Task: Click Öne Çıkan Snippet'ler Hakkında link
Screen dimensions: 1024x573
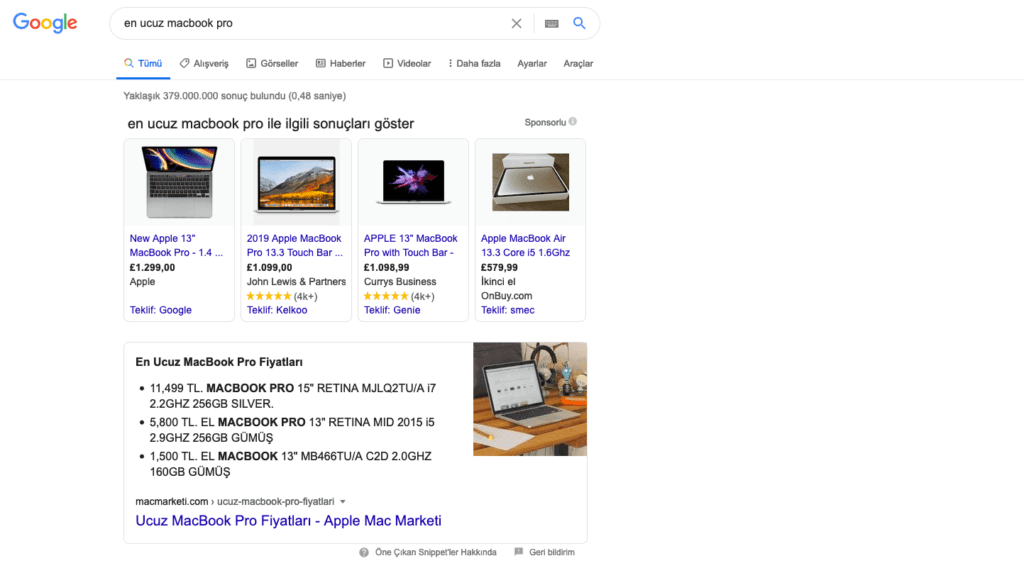Action: (436, 552)
